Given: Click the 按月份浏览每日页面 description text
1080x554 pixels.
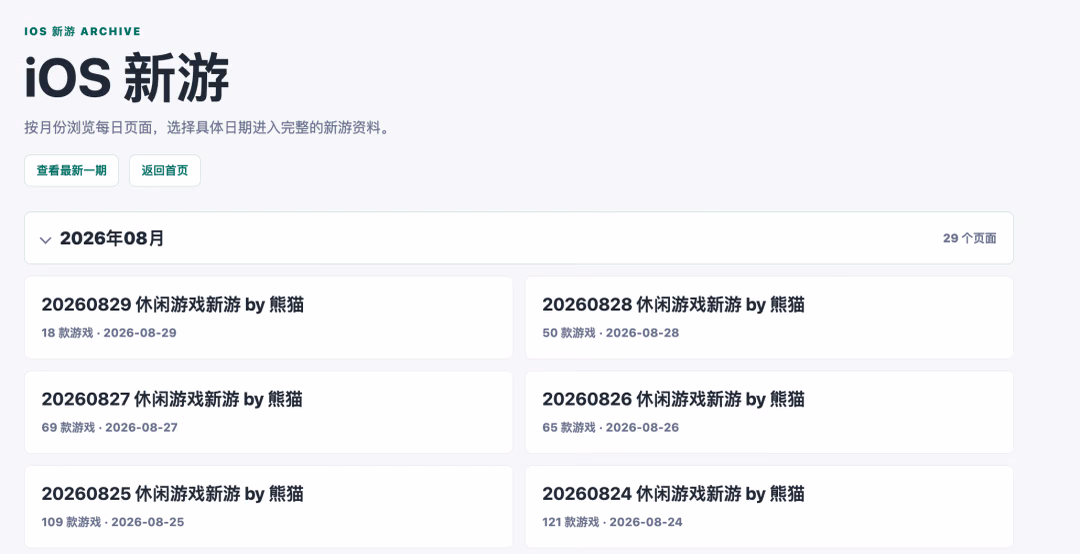Looking at the screenshot, I should pyautogui.click(x=207, y=127).
